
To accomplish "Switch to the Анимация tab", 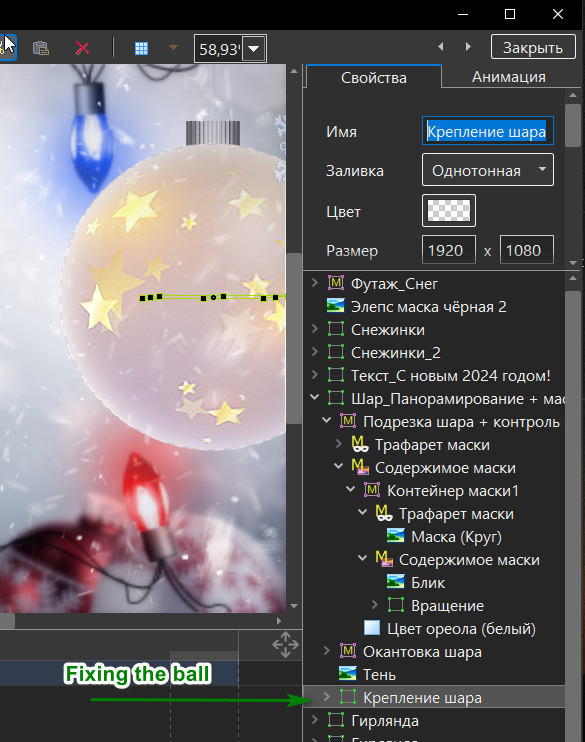I will tap(508, 77).
